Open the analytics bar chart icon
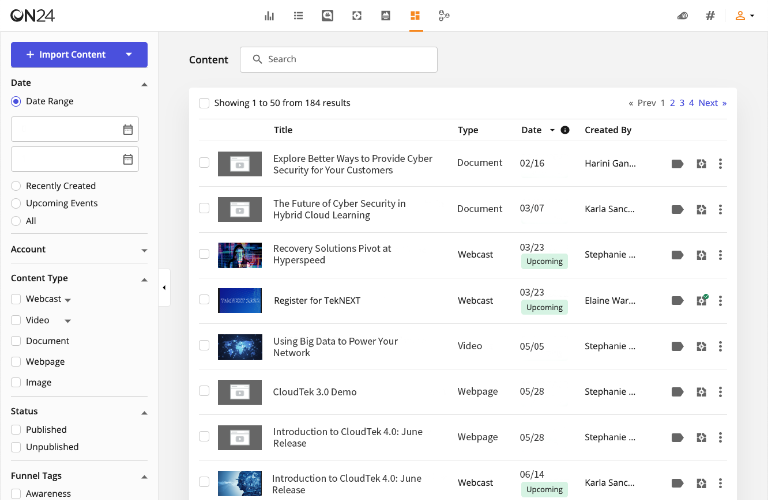Viewport: 768px width, 500px height. pyautogui.click(x=269, y=16)
